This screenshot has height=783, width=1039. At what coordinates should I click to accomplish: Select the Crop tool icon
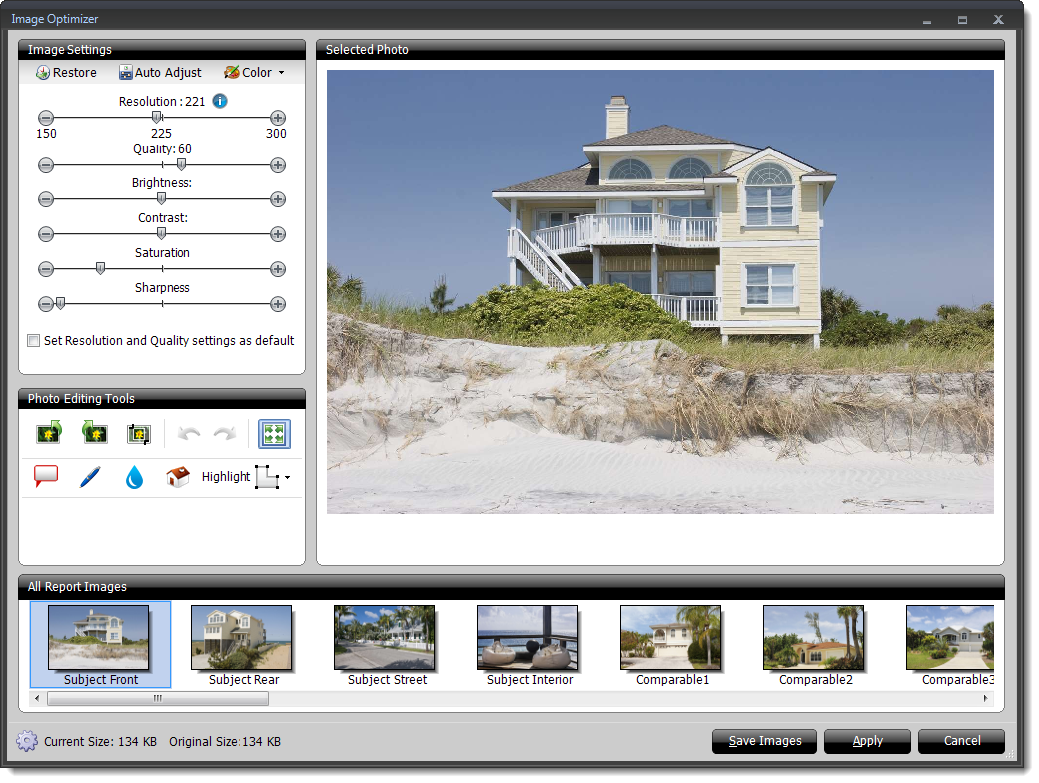[138, 433]
